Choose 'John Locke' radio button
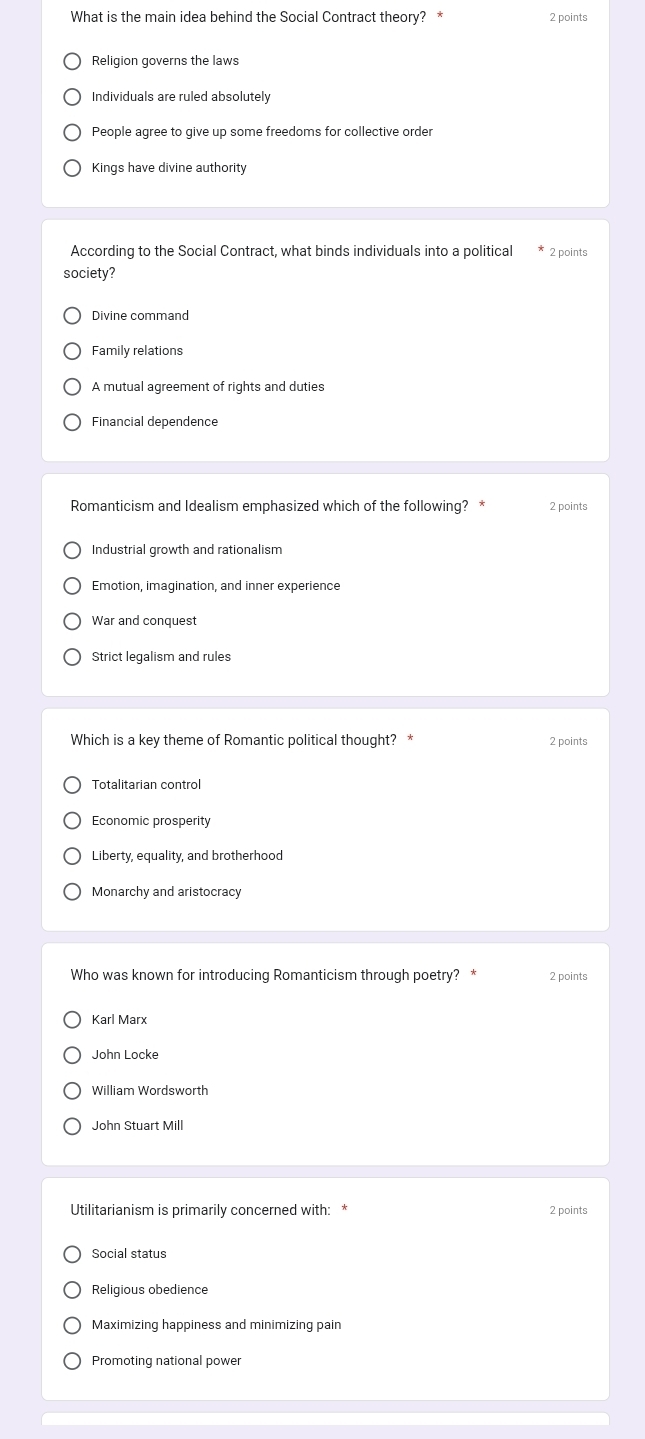Image resolution: width=645 pixels, height=1439 pixels. click(72, 1055)
